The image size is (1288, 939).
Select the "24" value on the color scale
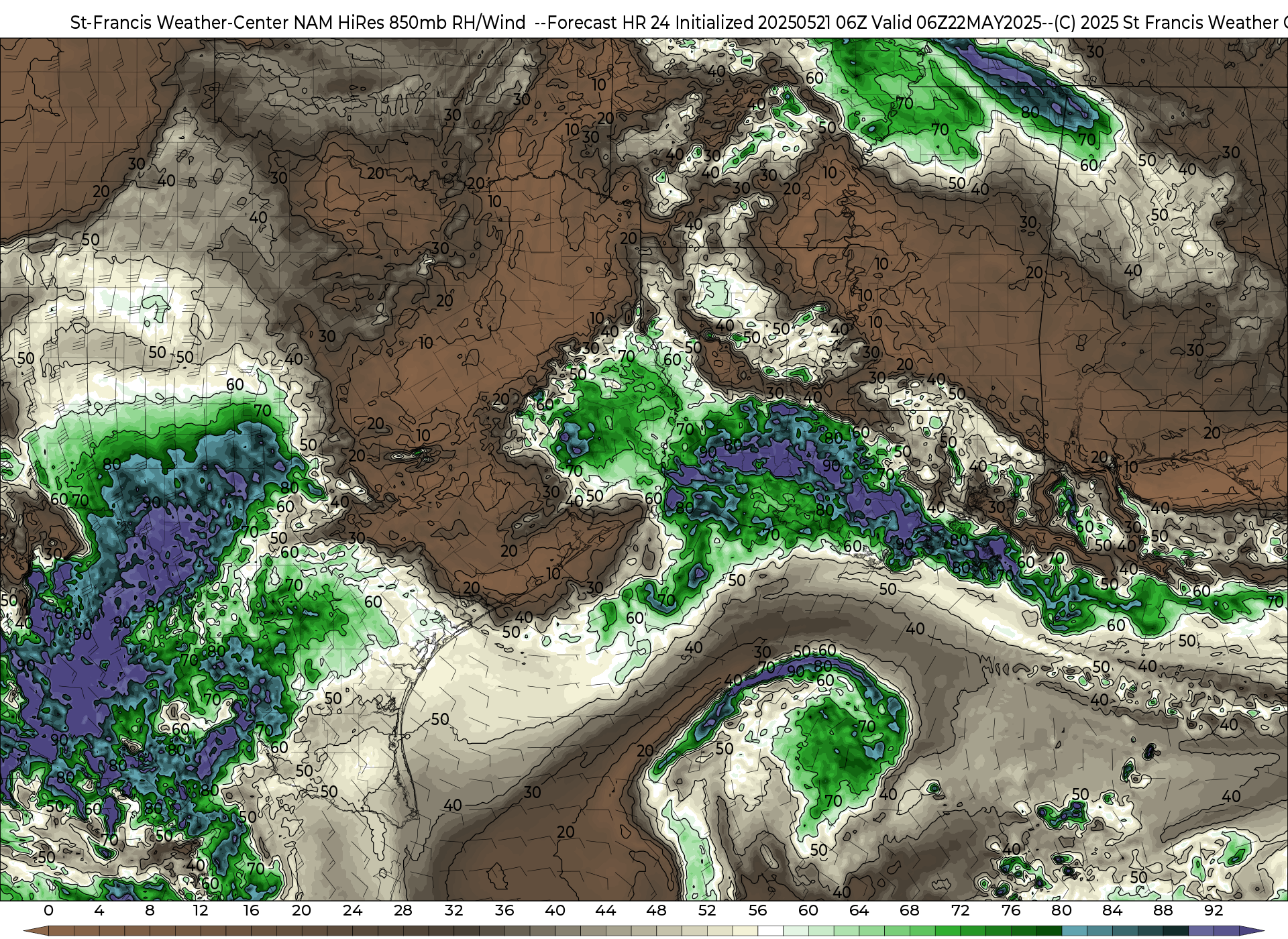click(x=352, y=911)
